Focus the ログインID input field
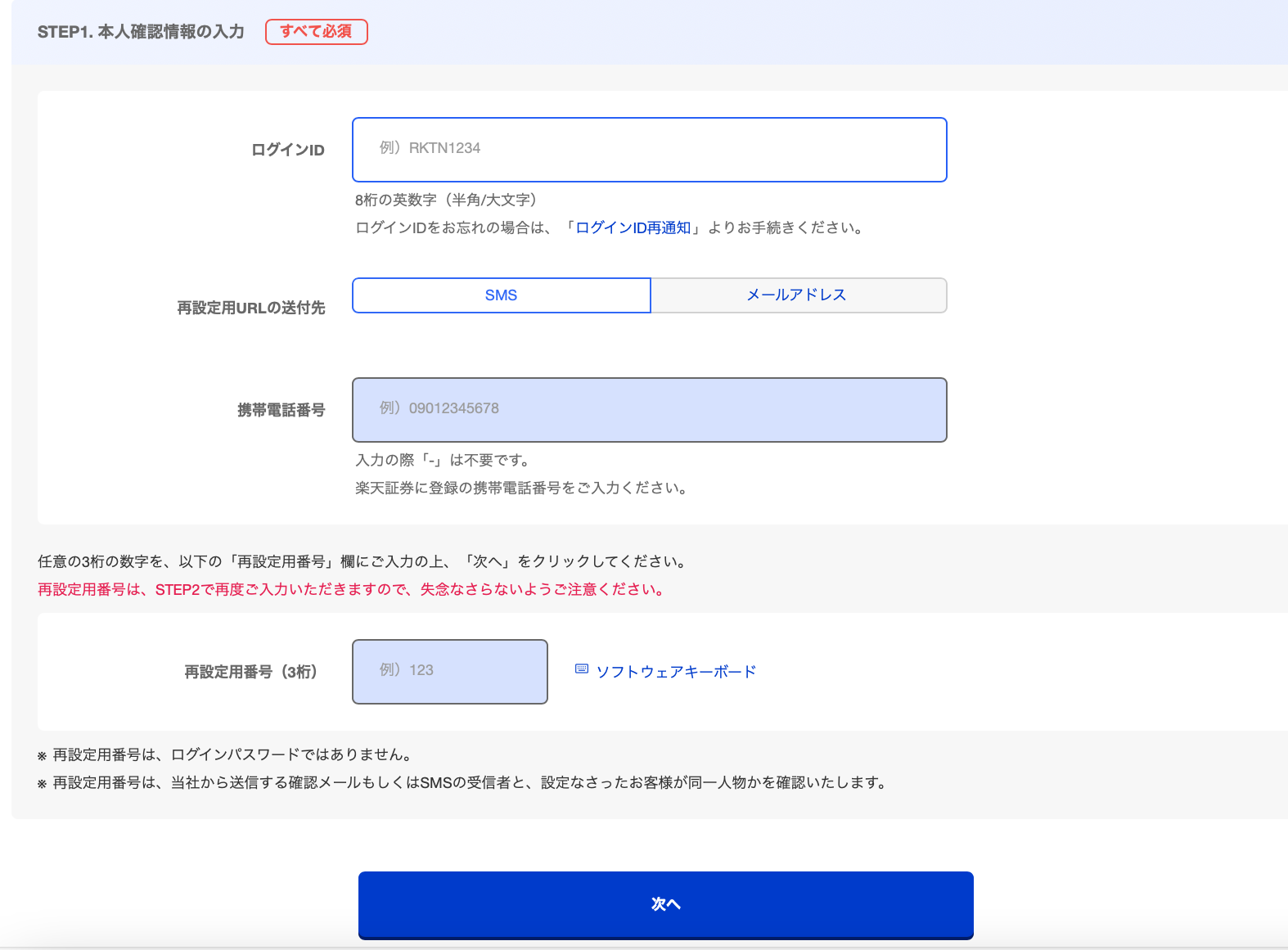 [x=649, y=150]
